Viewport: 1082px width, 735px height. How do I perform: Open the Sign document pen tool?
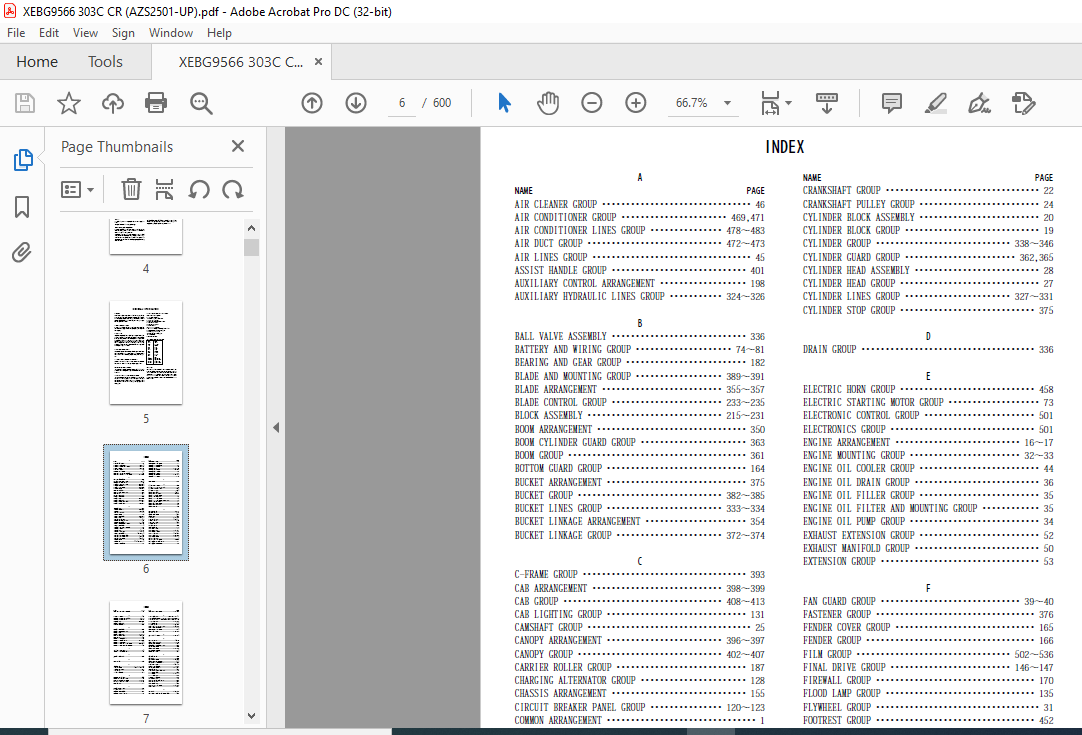tap(979, 104)
